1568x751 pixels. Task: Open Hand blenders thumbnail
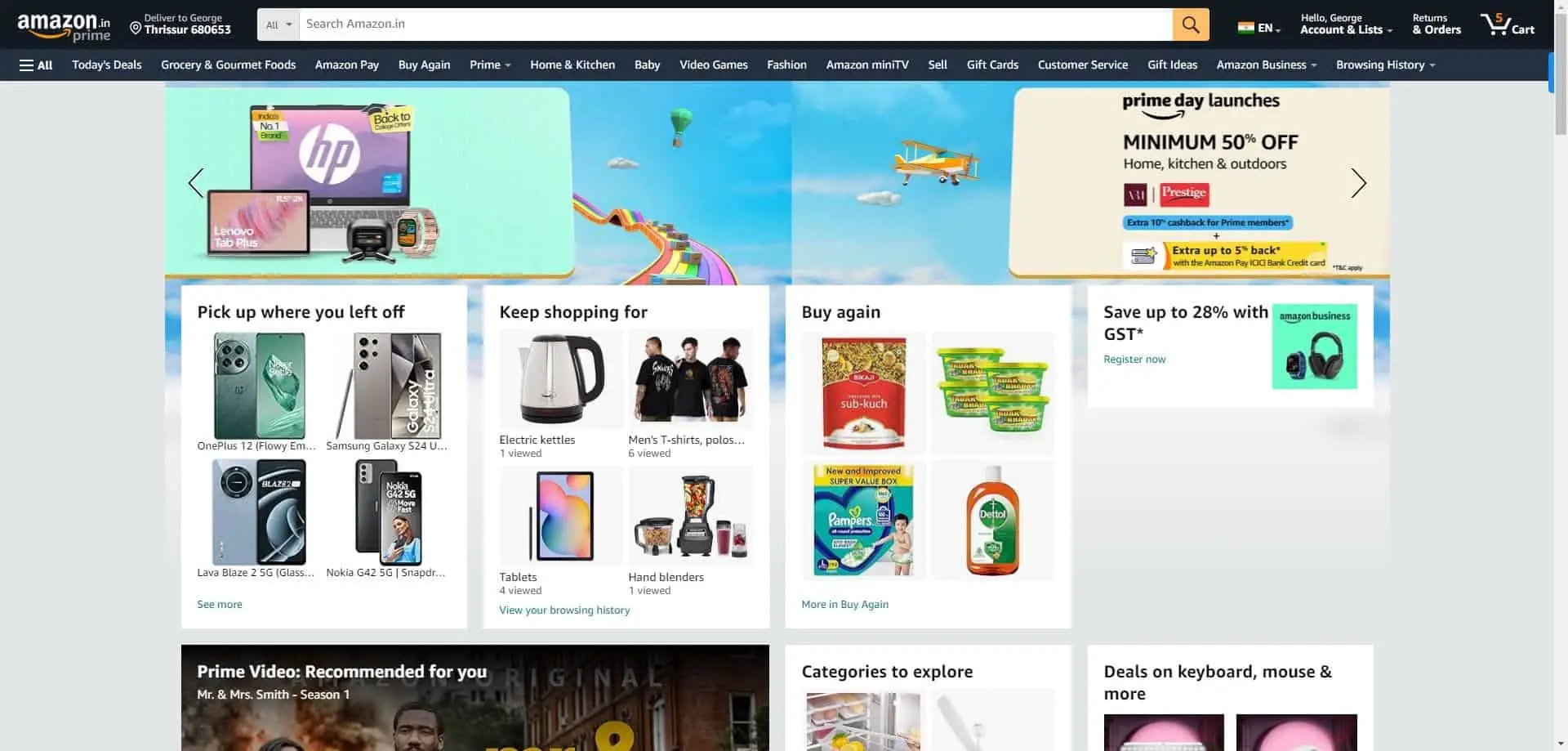[x=690, y=516]
